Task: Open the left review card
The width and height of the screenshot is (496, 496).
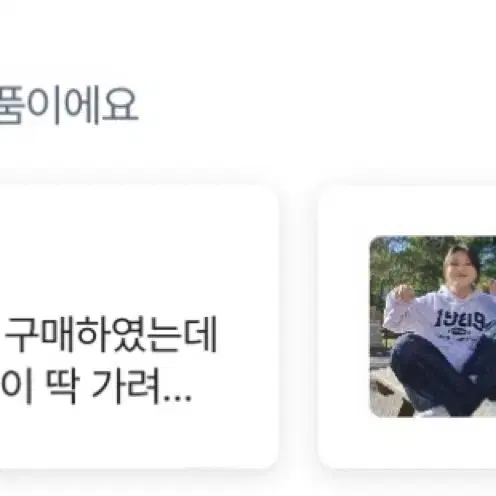Action: pos(139,327)
